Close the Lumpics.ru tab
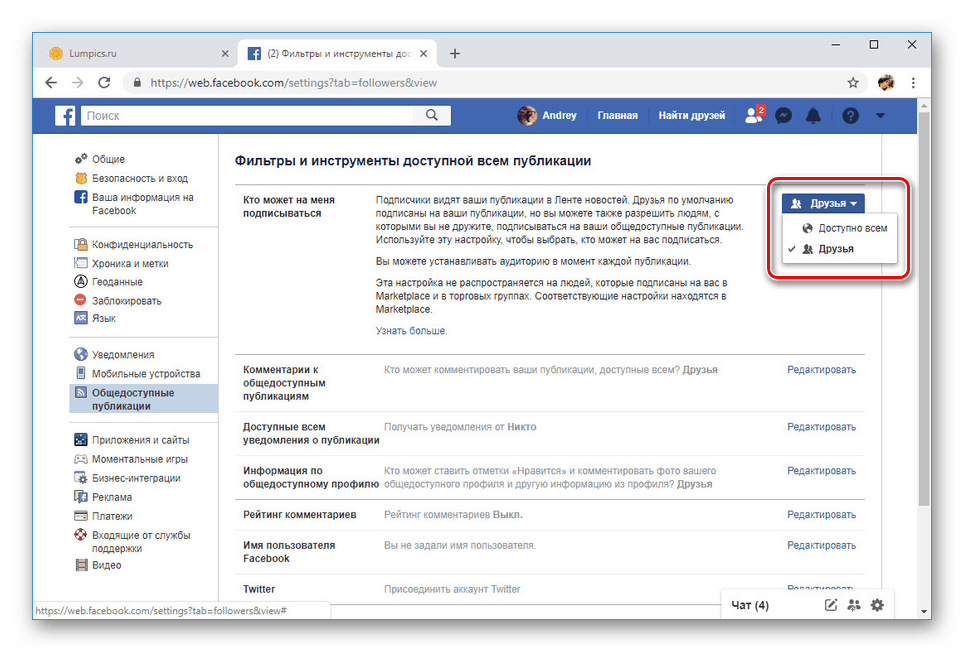Viewport: 964px width, 652px height. pyautogui.click(x=225, y=53)
